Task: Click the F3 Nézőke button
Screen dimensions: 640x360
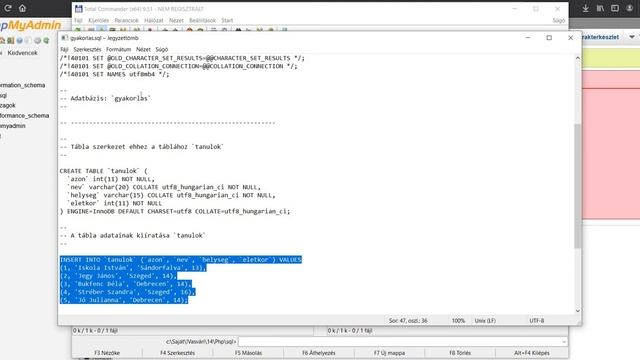Action: [x=107, y=353]
